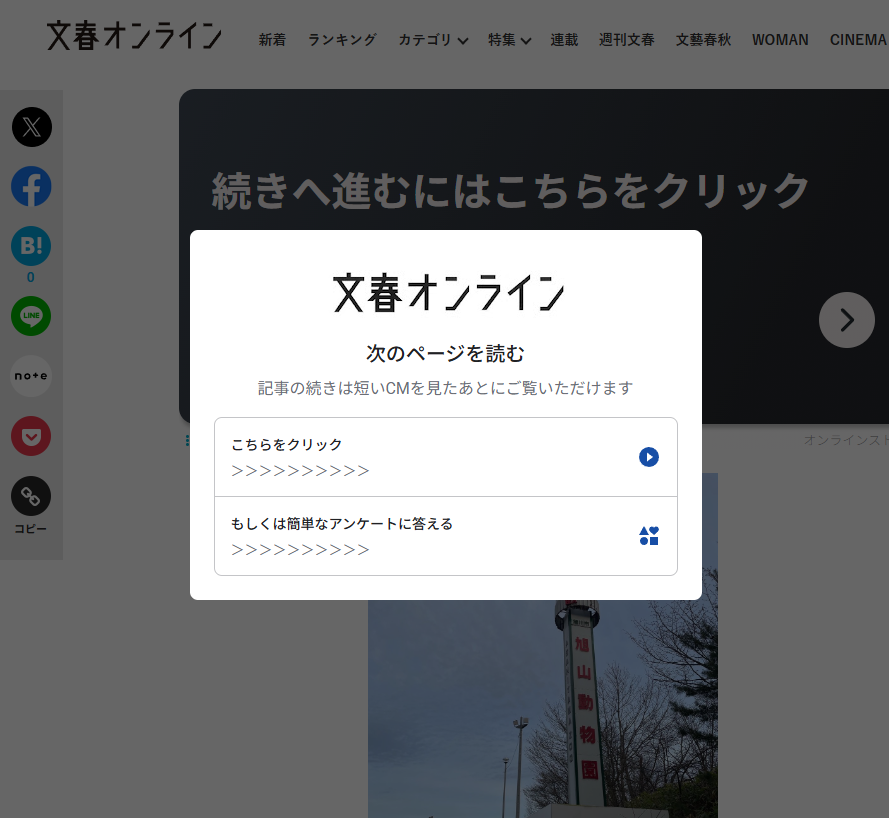Viewport: 889px width, 818px height.
Task: Go to 週刊文春 section
Action: point(626,40)
